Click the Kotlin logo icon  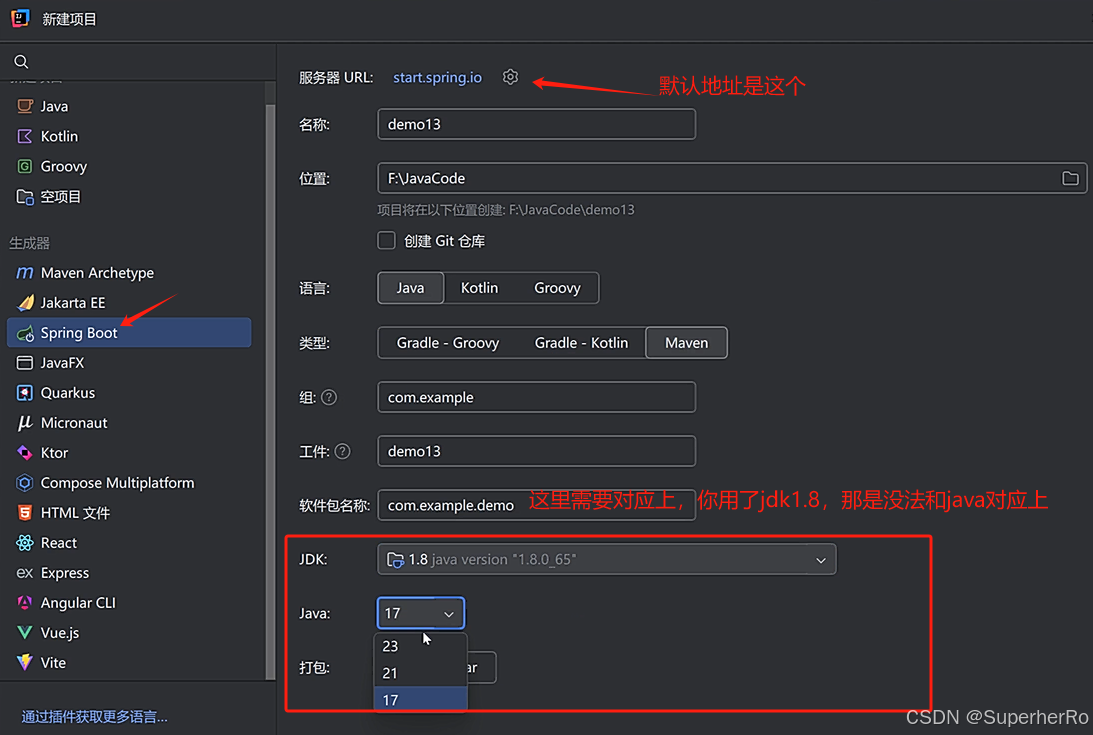pyautogui.click(x=25, y=136)
